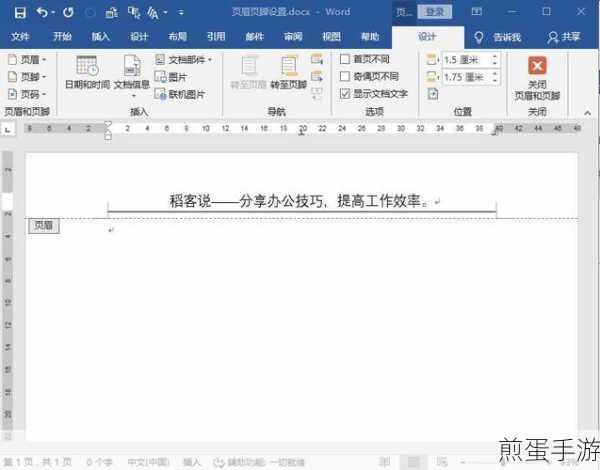Redo using the repeat arrow icon
Image resolution: width=600 pixels, height=470 pixels.
pyautogui.click(x=68, y=13)
